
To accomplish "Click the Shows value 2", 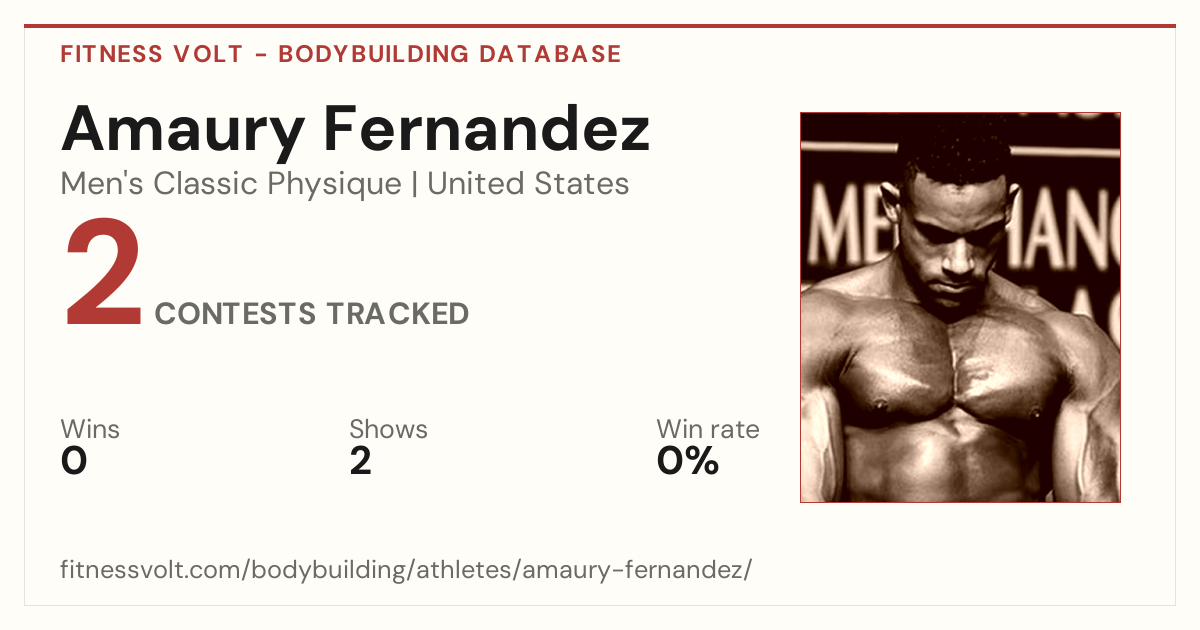I will pyautogui.click(x=361, y=461).
